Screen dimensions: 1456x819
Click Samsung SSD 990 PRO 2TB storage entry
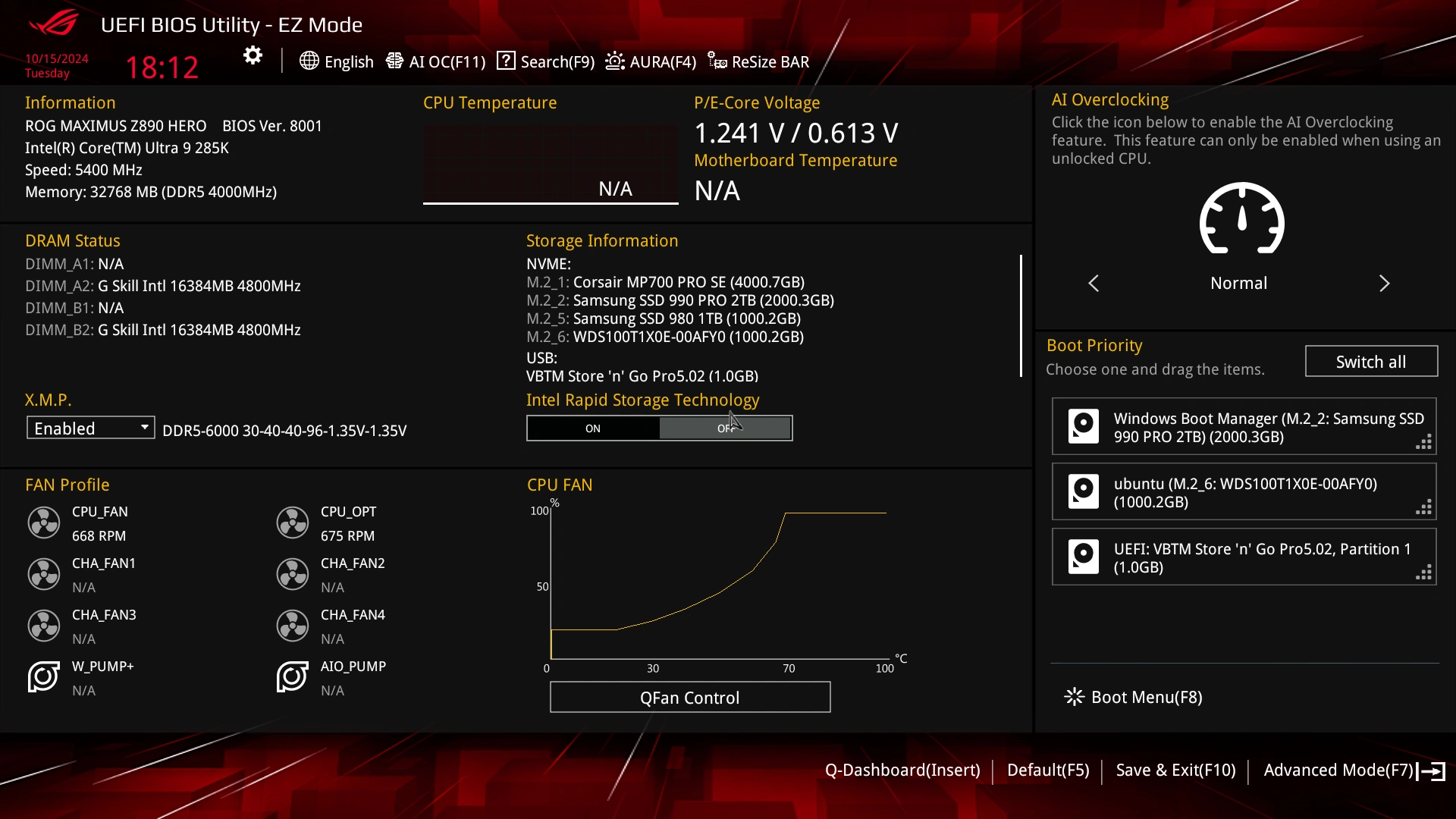[x=680, y=300]
